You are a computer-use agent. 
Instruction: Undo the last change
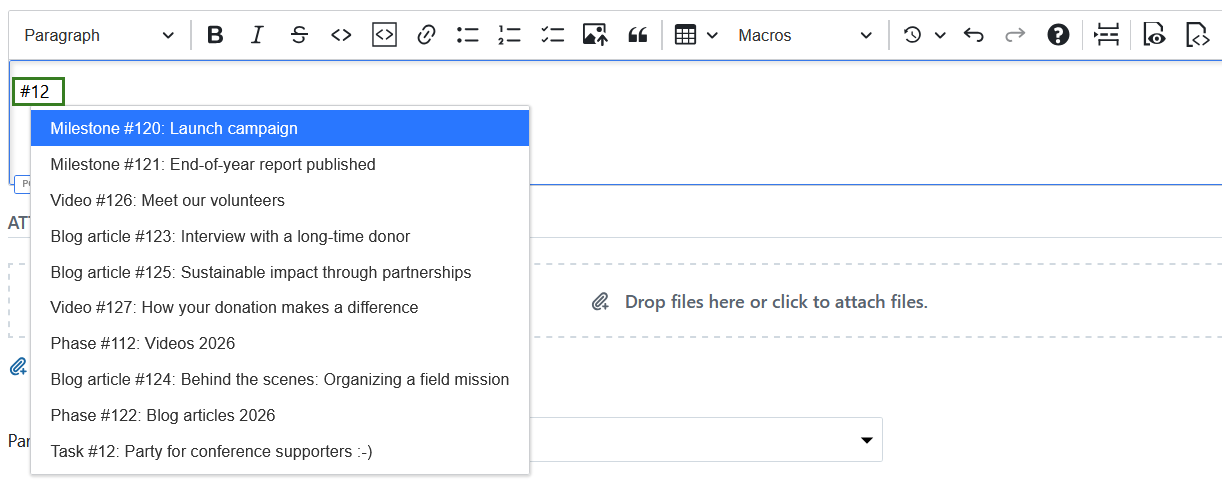[x=974, y=35]
